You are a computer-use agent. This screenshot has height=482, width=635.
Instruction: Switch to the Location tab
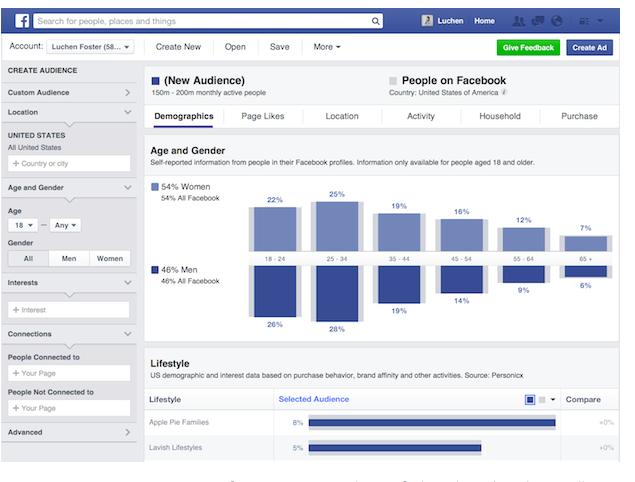point(342,116)
